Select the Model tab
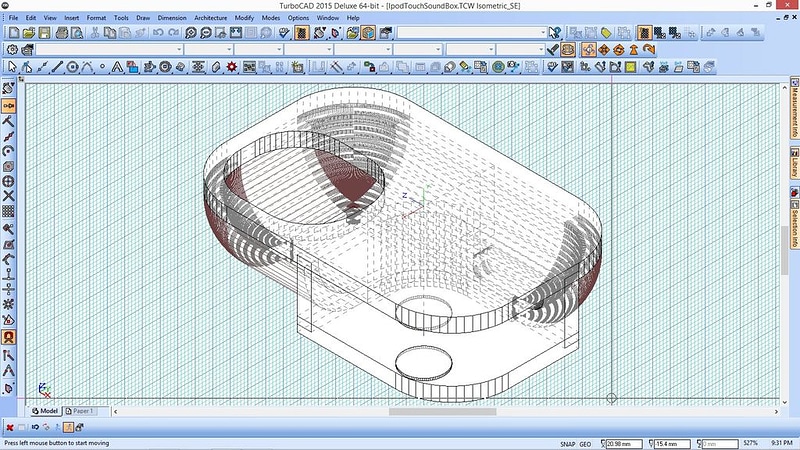 tap(45, 411)
